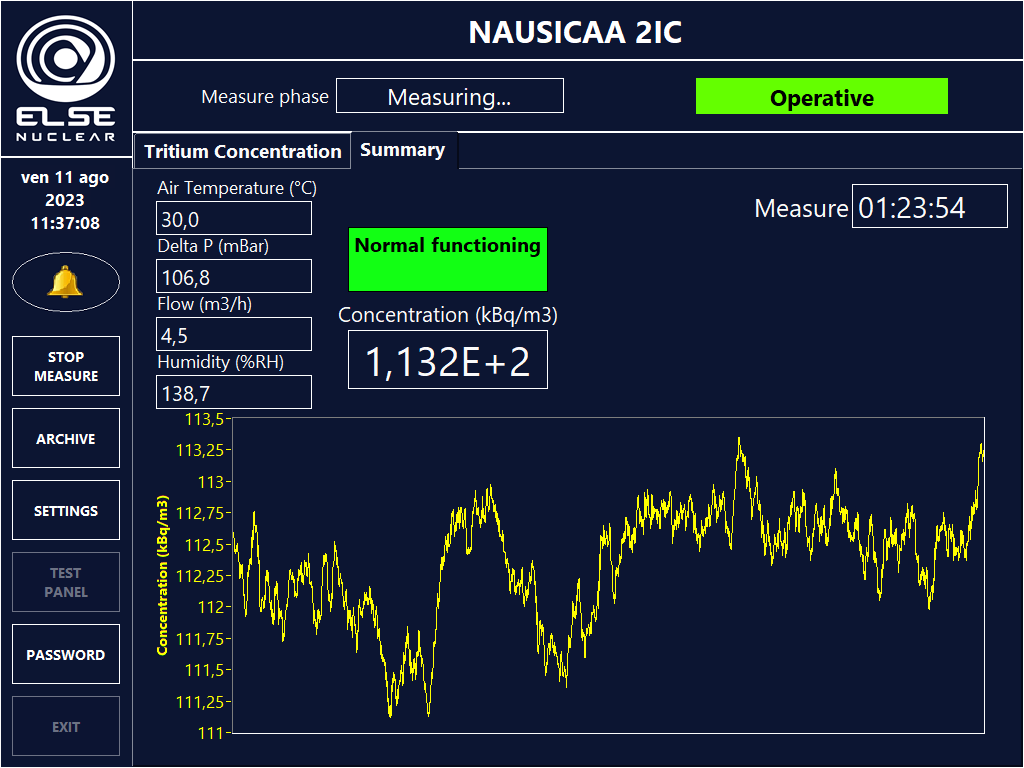Screen dimensions: 1024x768
Task: Select the Flow value field
Action: coord(234,335)
